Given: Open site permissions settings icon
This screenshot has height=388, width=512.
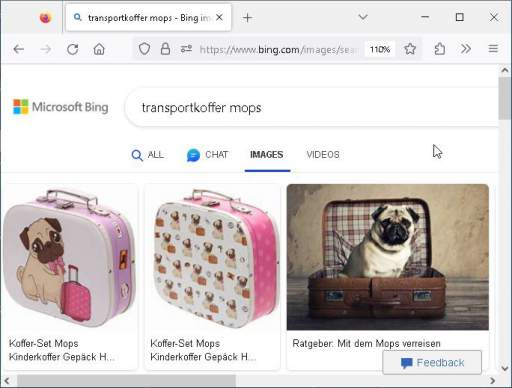Looking at the screenshot, I should pyautogui.click(x=186, y=49).
